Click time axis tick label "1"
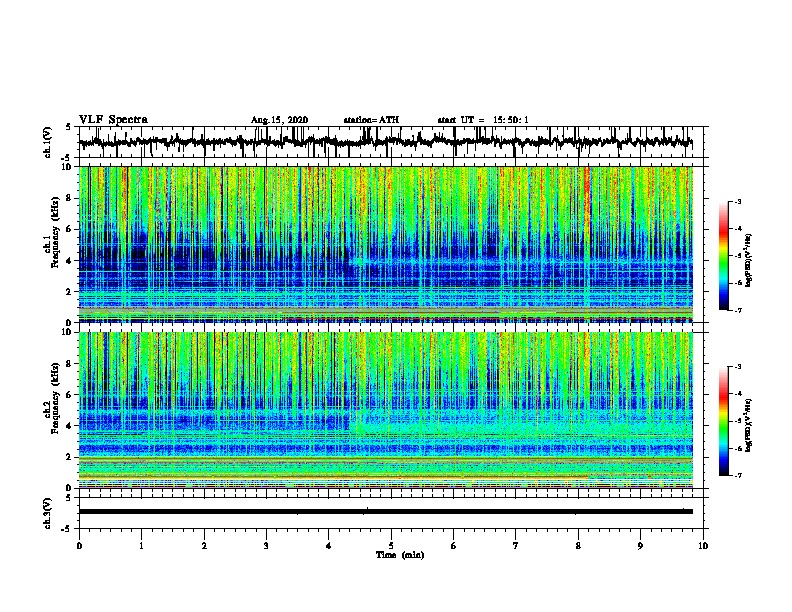This screenshot has width=792, height=612. tap(141, 545)
